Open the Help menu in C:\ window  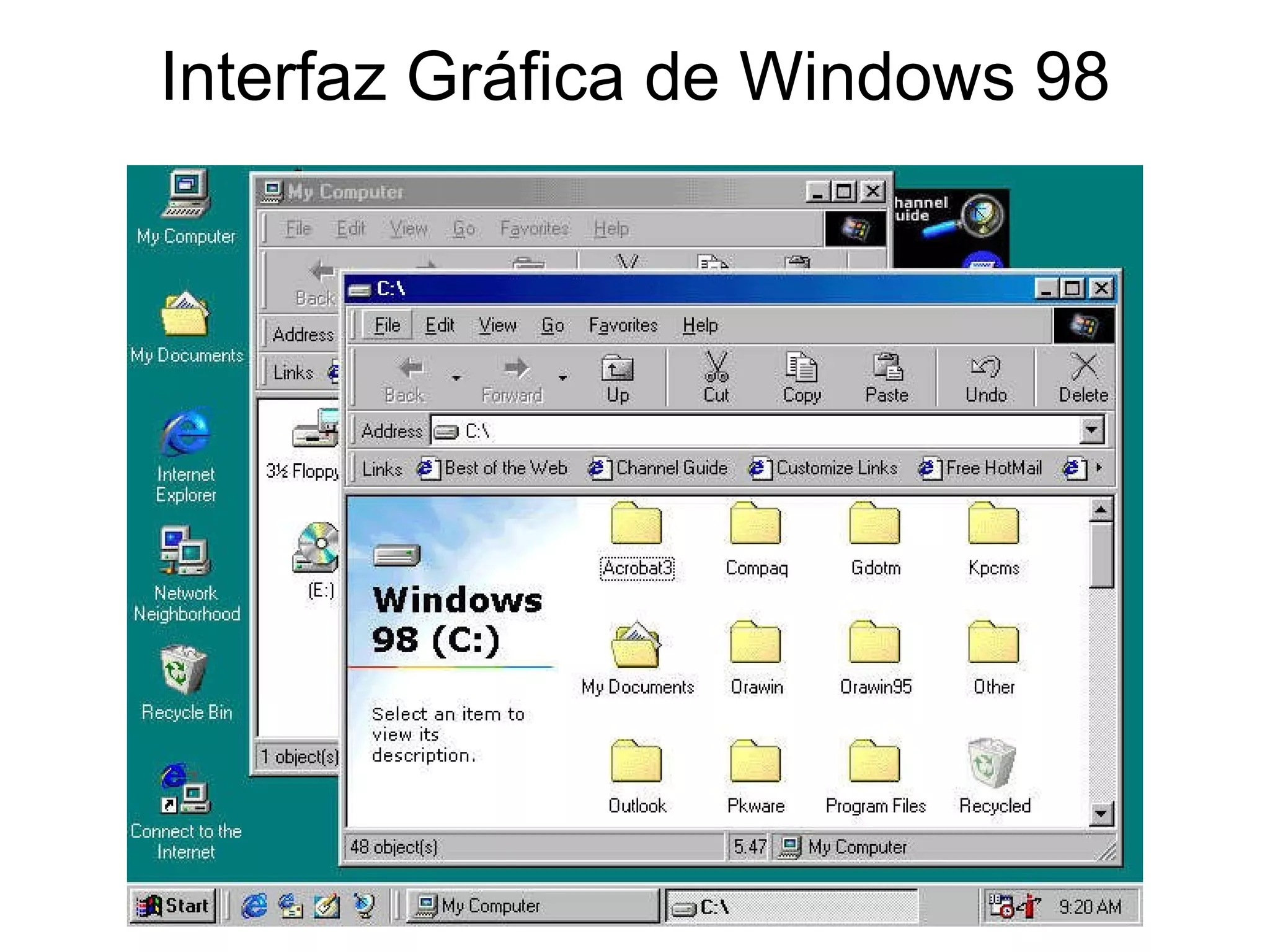click(x=700, y=325)
